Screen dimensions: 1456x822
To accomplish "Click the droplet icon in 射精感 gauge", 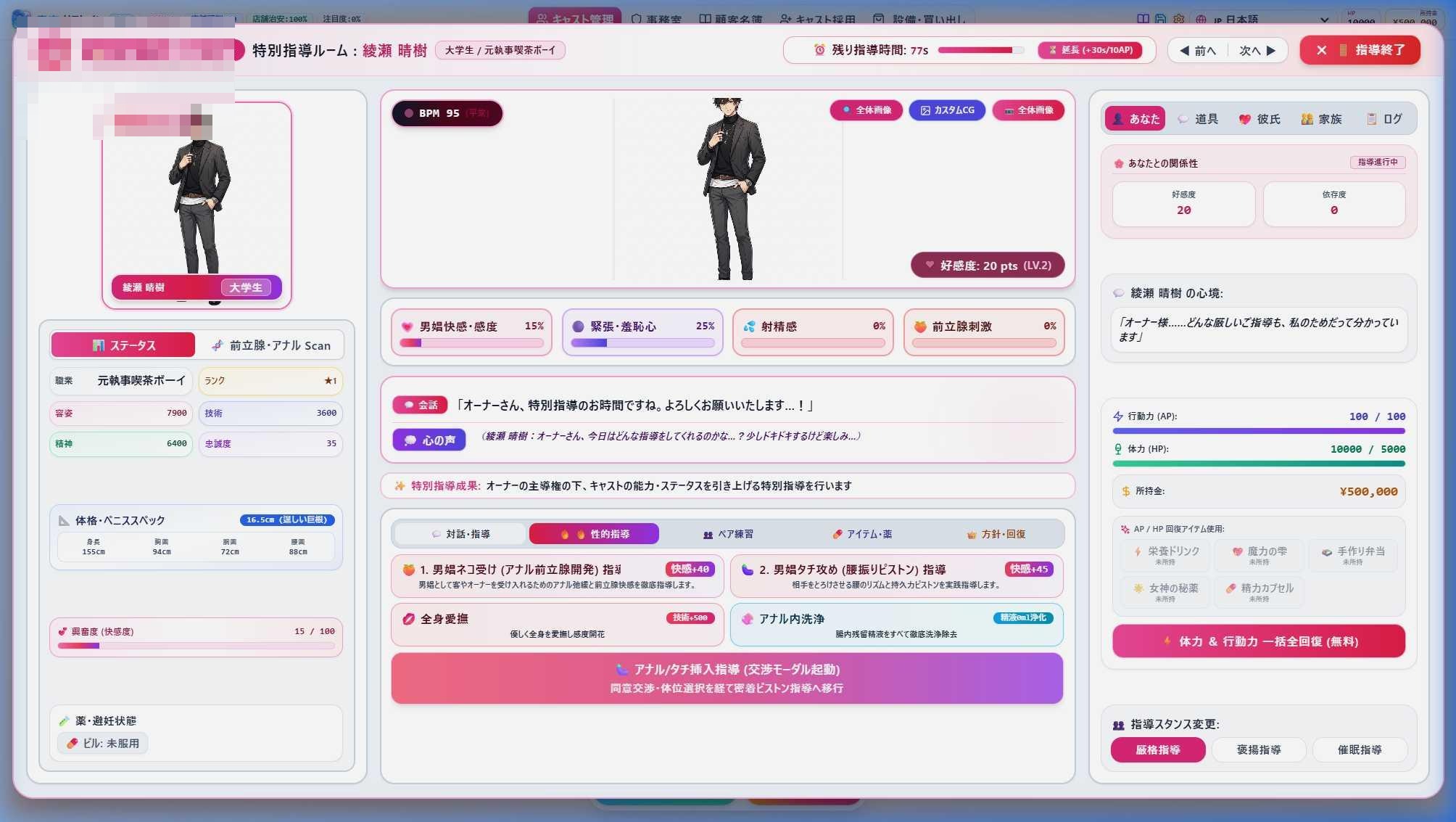I will [750, 326].
